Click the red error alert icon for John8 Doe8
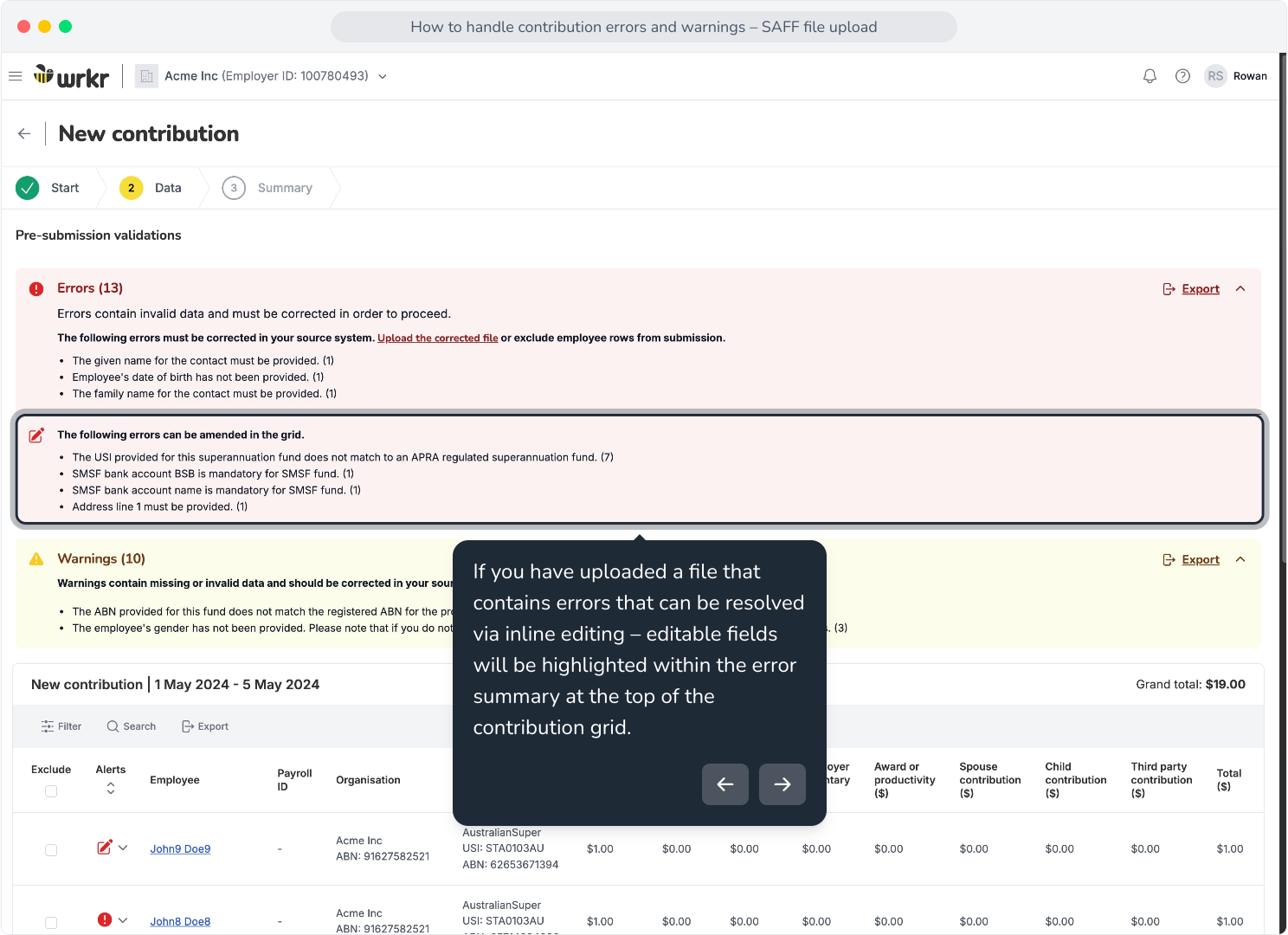This screenshot has width=1288, height=935. (x=105, y=919)
